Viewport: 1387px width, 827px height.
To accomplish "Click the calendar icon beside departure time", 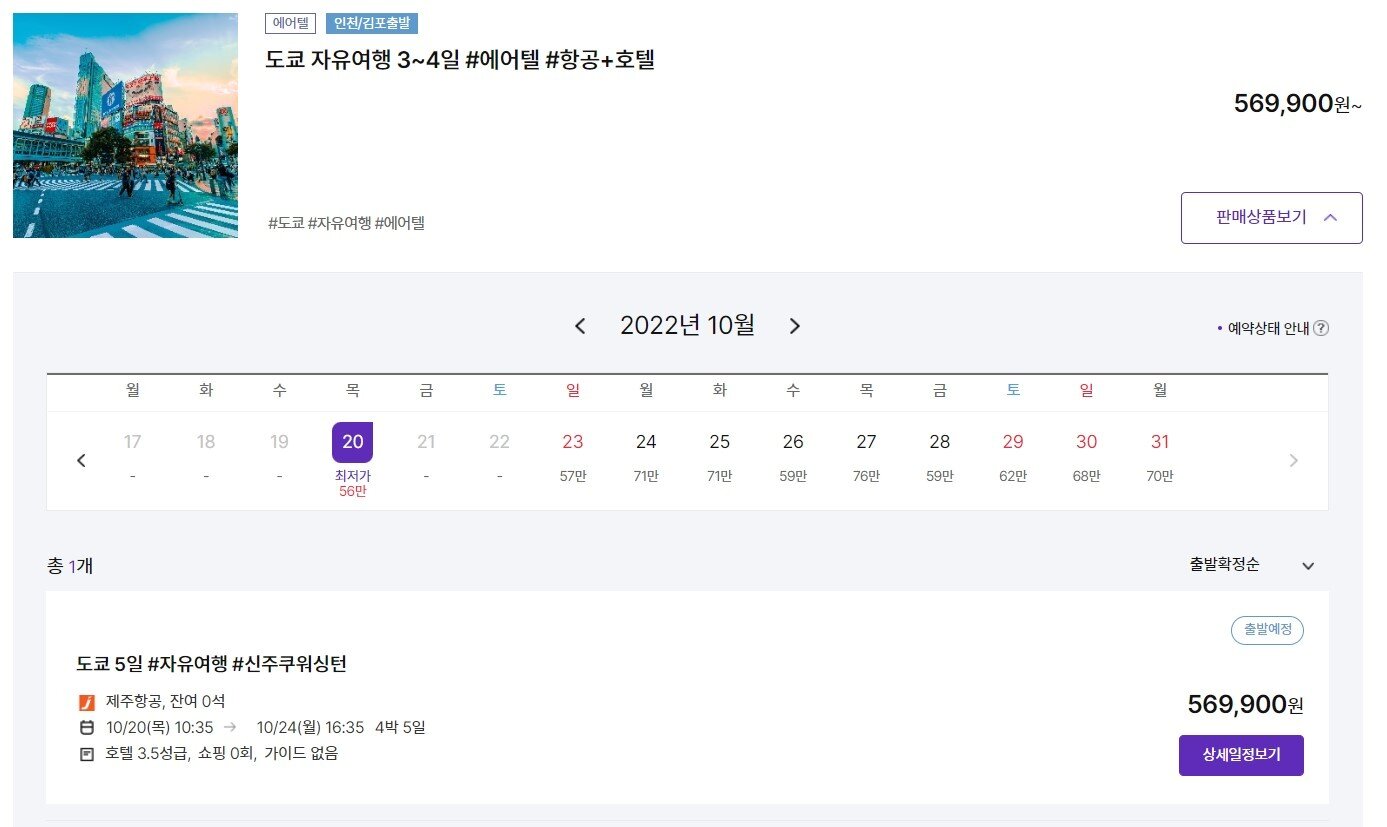I will [86, 728].
